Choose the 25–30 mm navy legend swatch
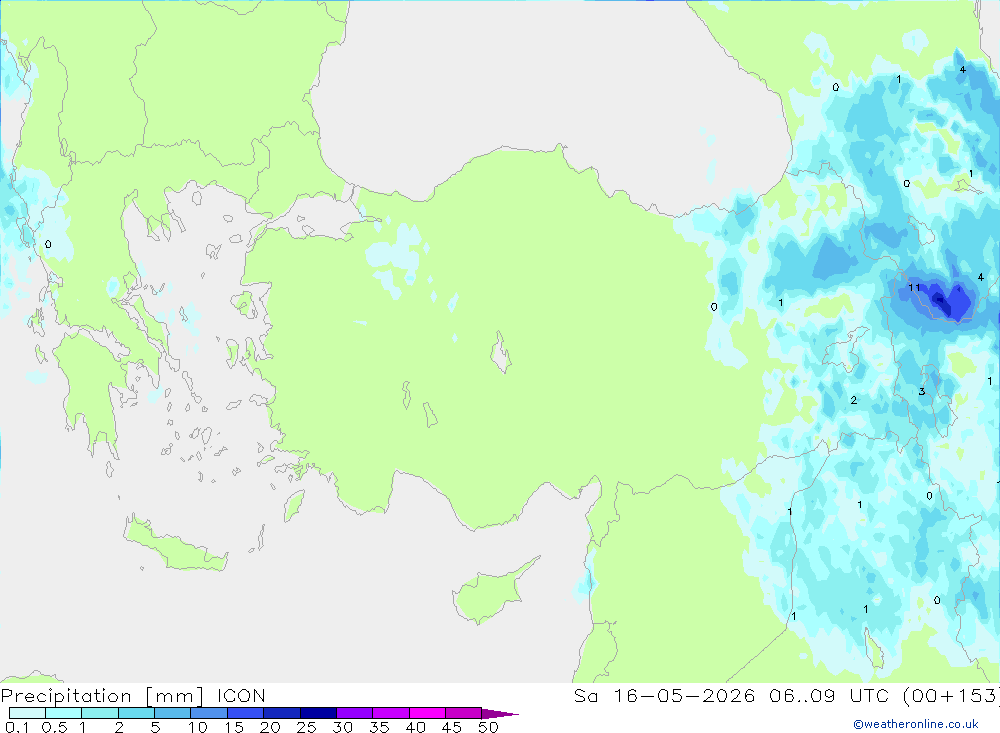This screenshot has height=733, width=1000. click(318, 713)
